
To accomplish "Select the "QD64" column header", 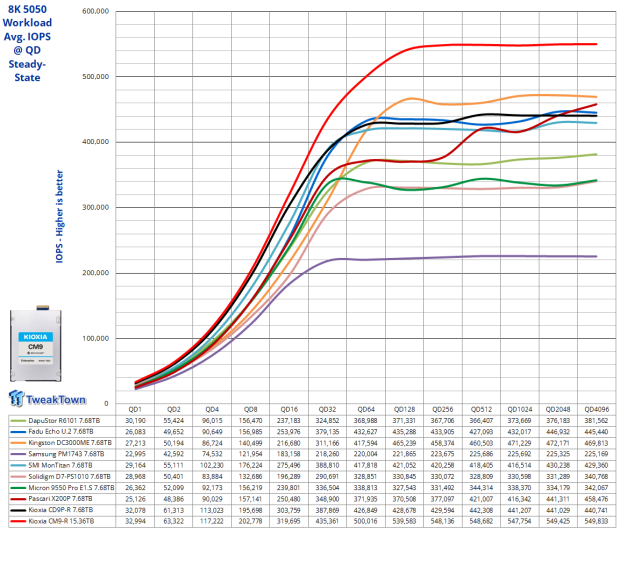I will (x=366, y=409).
